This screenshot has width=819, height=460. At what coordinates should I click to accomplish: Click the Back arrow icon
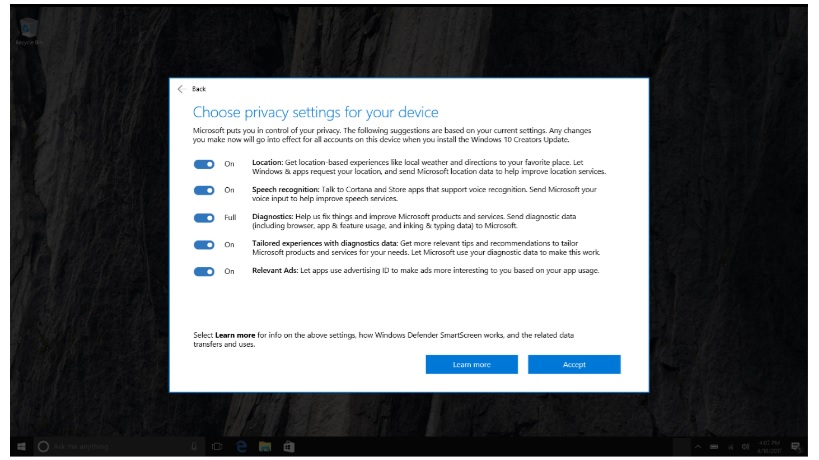tap(181, 89)
